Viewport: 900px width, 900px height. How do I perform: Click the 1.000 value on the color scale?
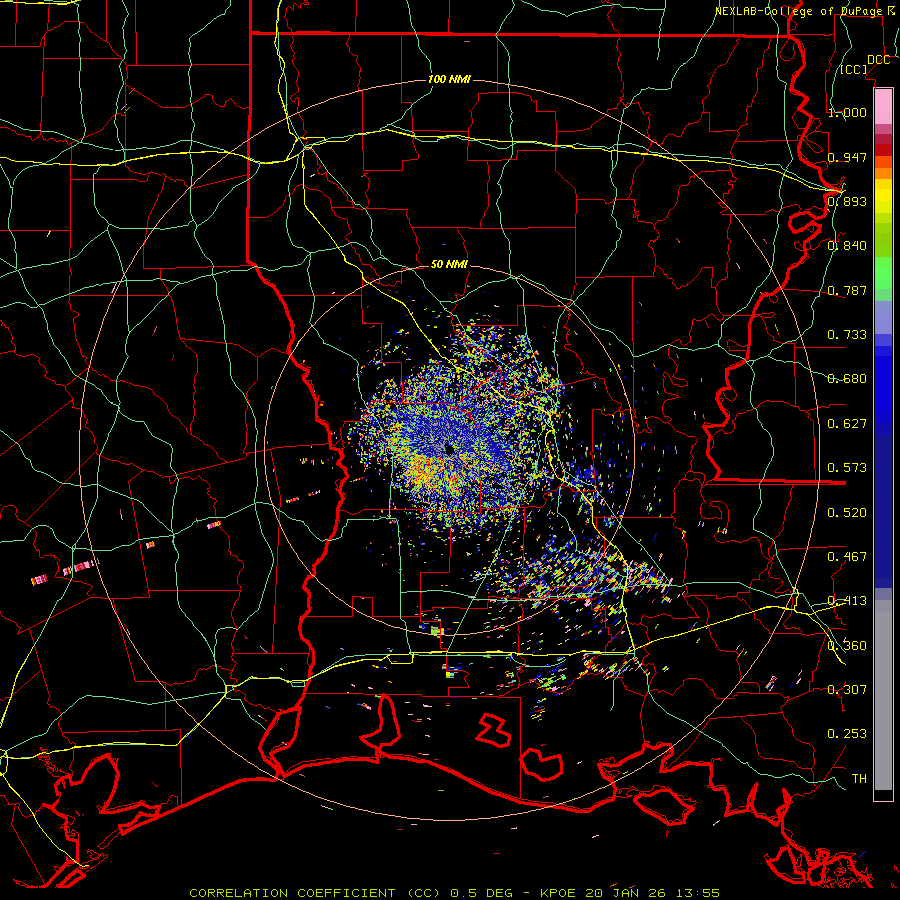coord(847,112)
